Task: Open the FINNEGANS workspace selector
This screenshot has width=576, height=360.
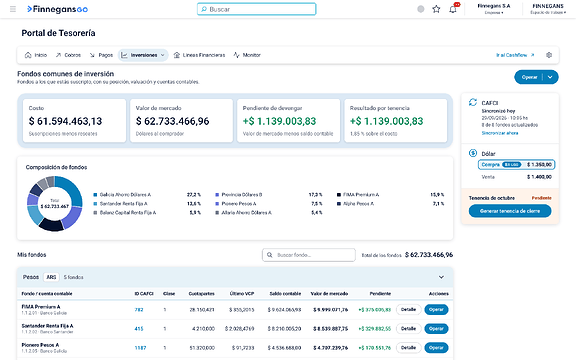Action: coord(548,9)
